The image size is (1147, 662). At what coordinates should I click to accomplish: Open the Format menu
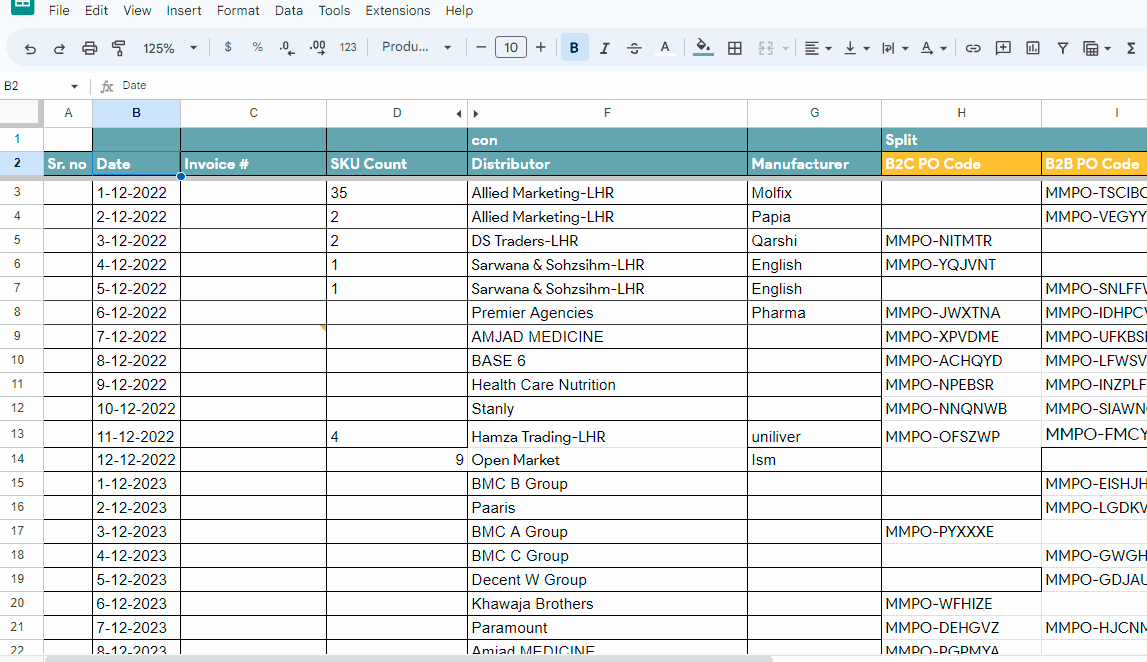(238, 10)
